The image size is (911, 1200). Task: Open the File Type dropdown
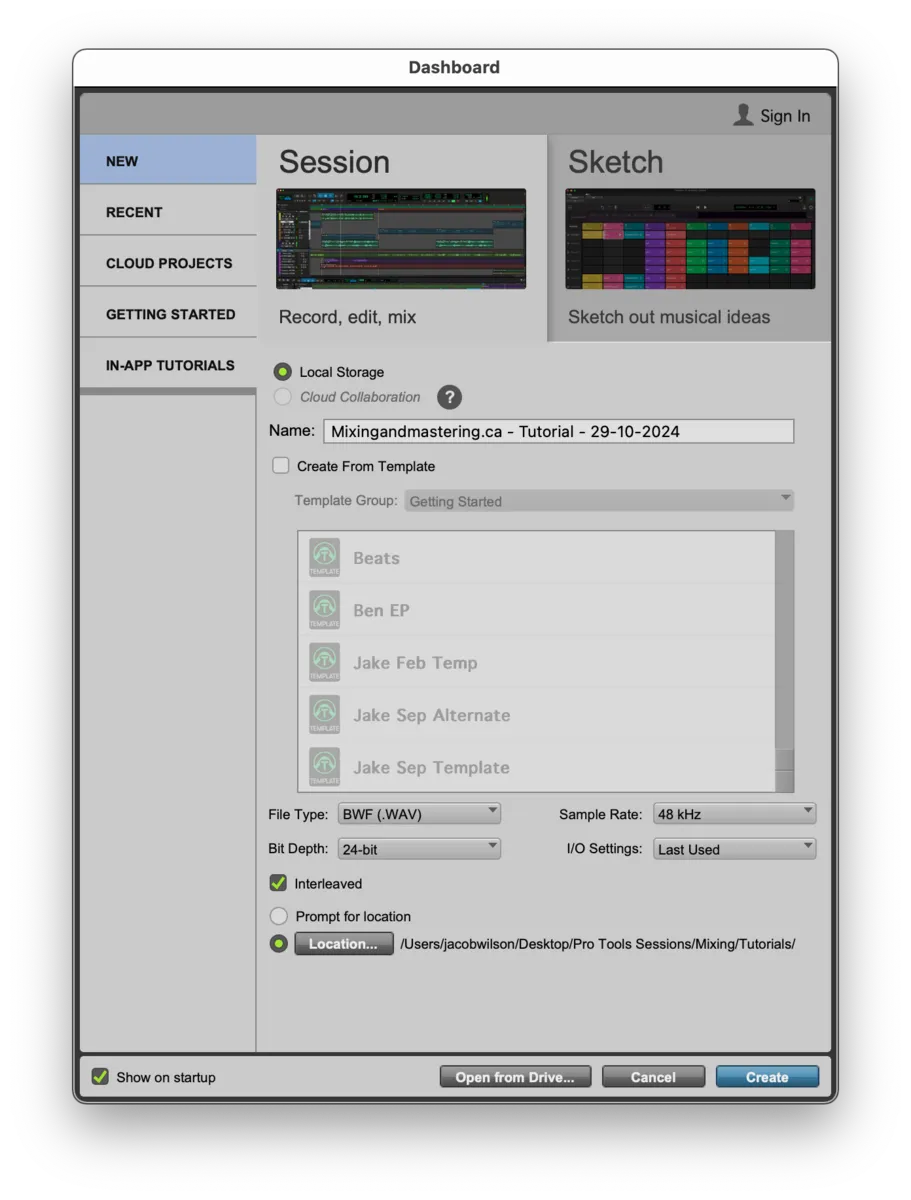419,813
